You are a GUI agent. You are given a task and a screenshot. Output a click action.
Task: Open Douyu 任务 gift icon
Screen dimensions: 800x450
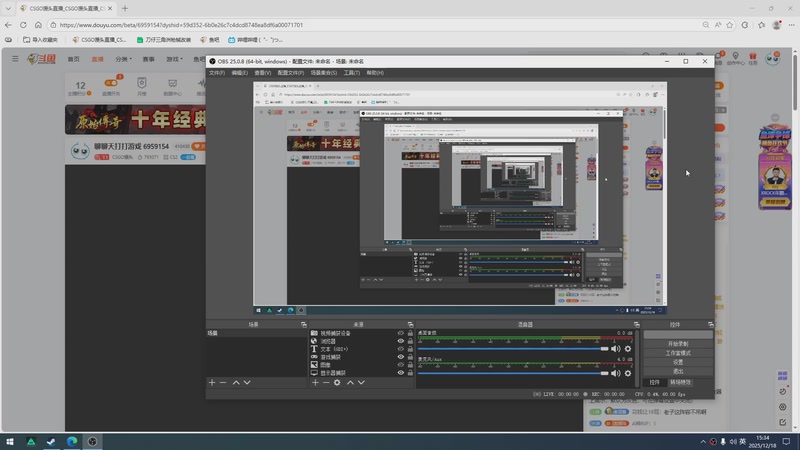pos(753,58)
